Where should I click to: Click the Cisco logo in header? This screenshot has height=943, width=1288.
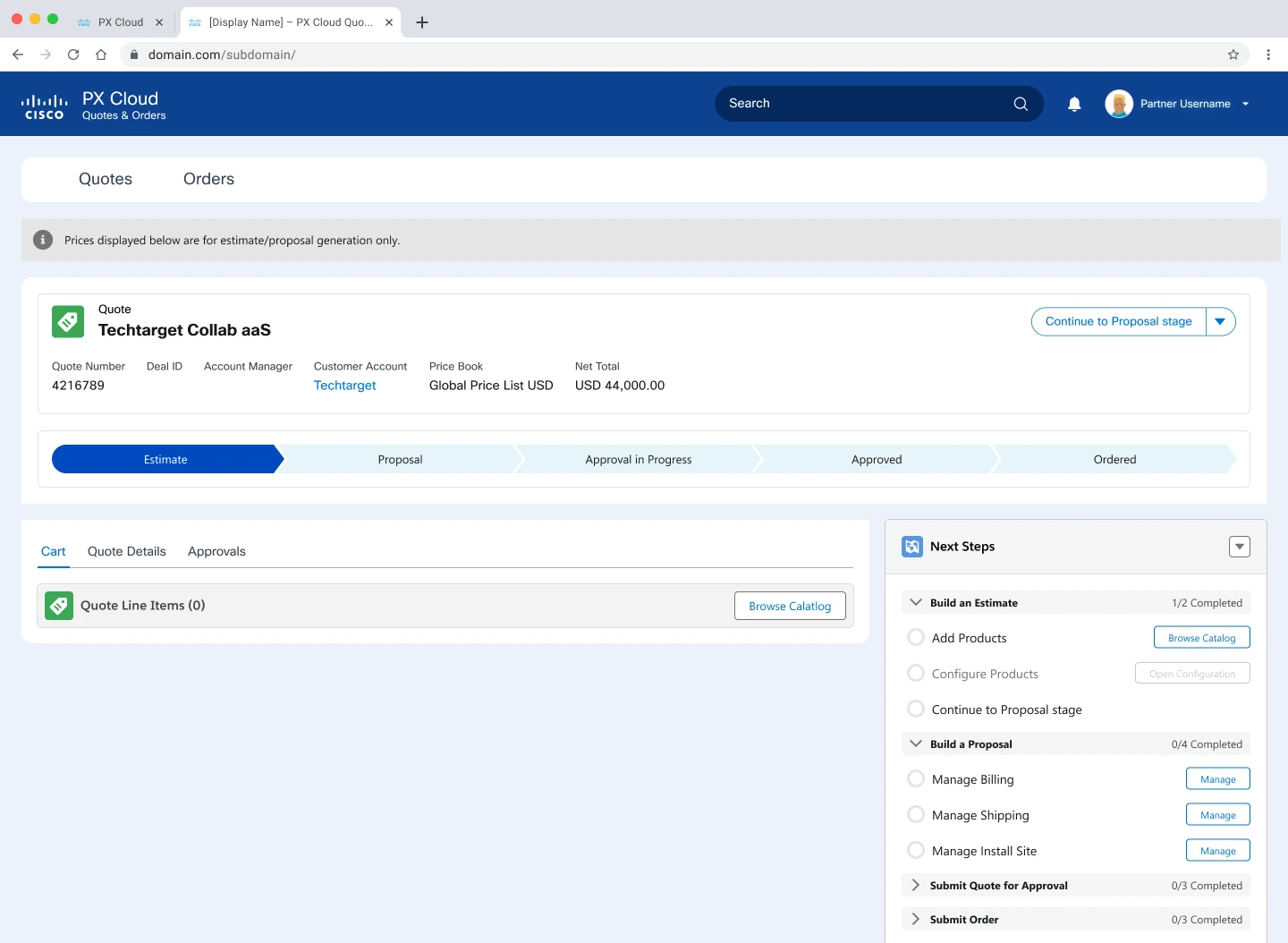[44, 106]
